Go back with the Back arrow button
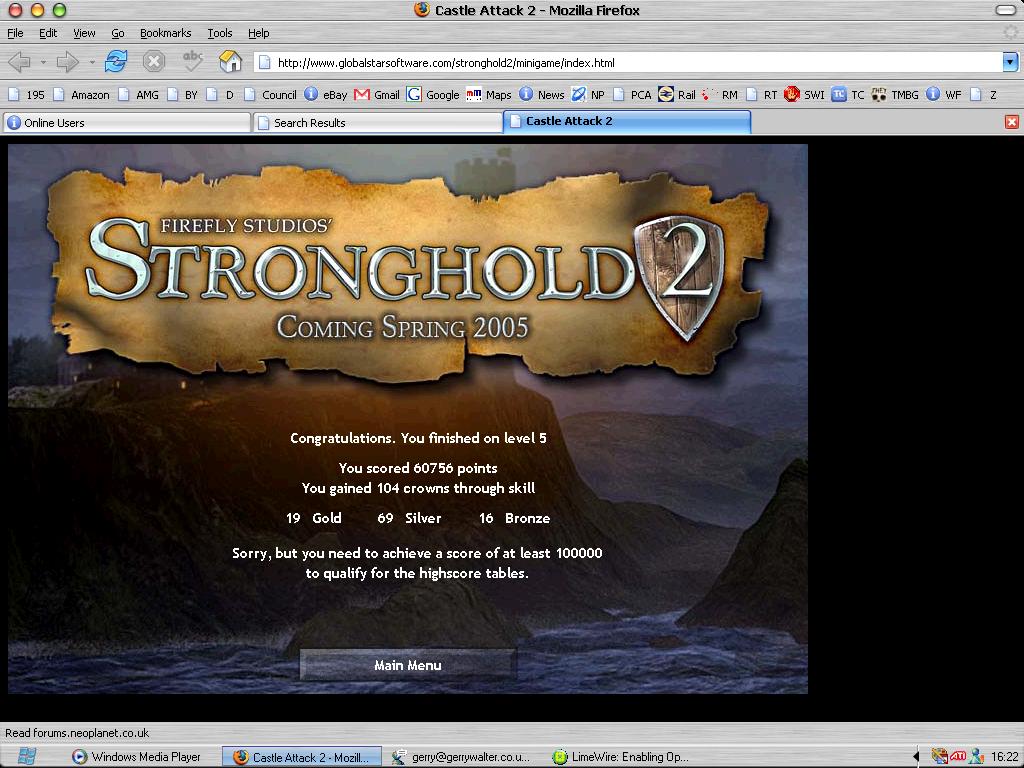Screen dimensions: 1024x768 [x=20, y=63]
